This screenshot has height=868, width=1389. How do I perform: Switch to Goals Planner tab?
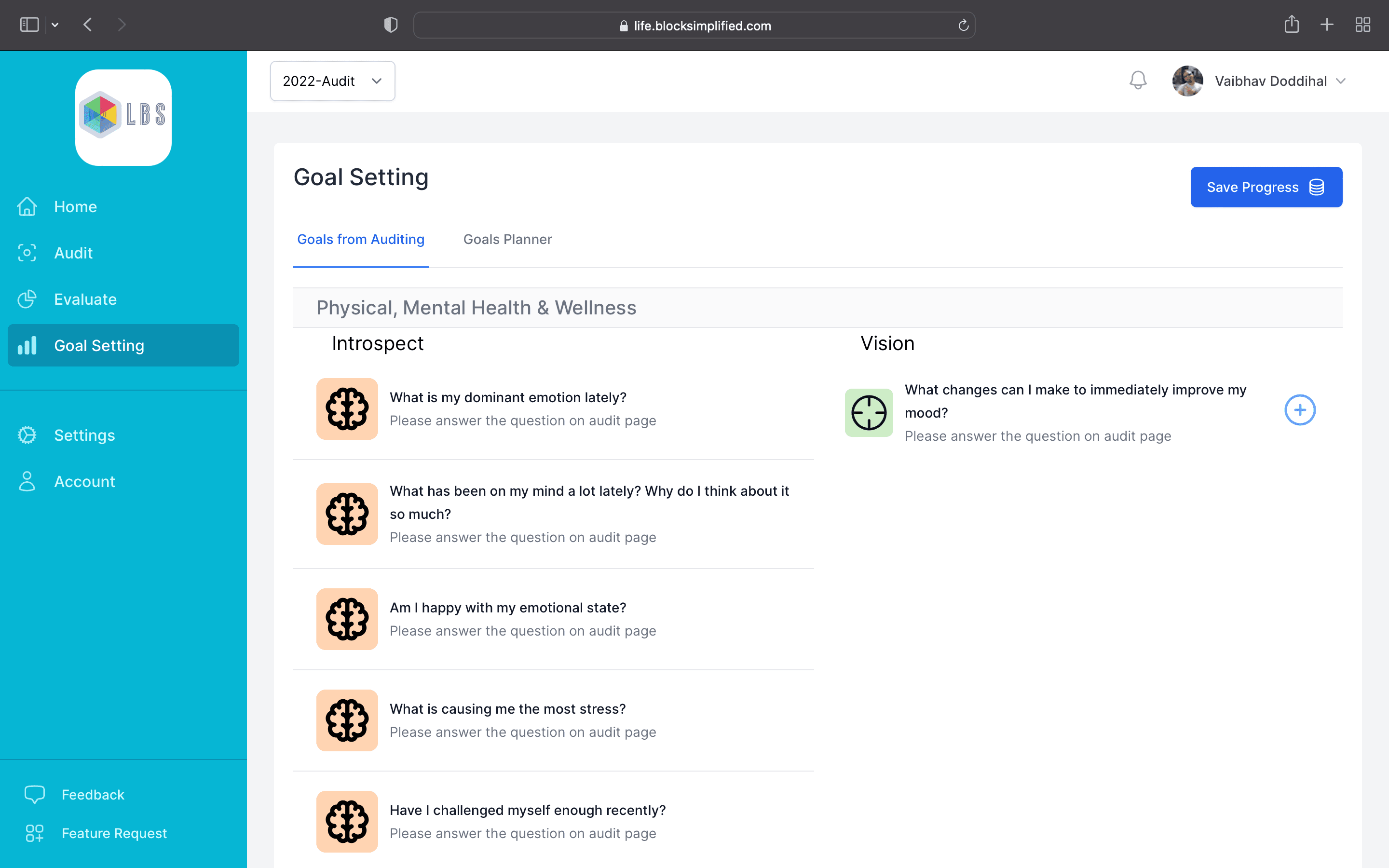[x=507, y=239]
